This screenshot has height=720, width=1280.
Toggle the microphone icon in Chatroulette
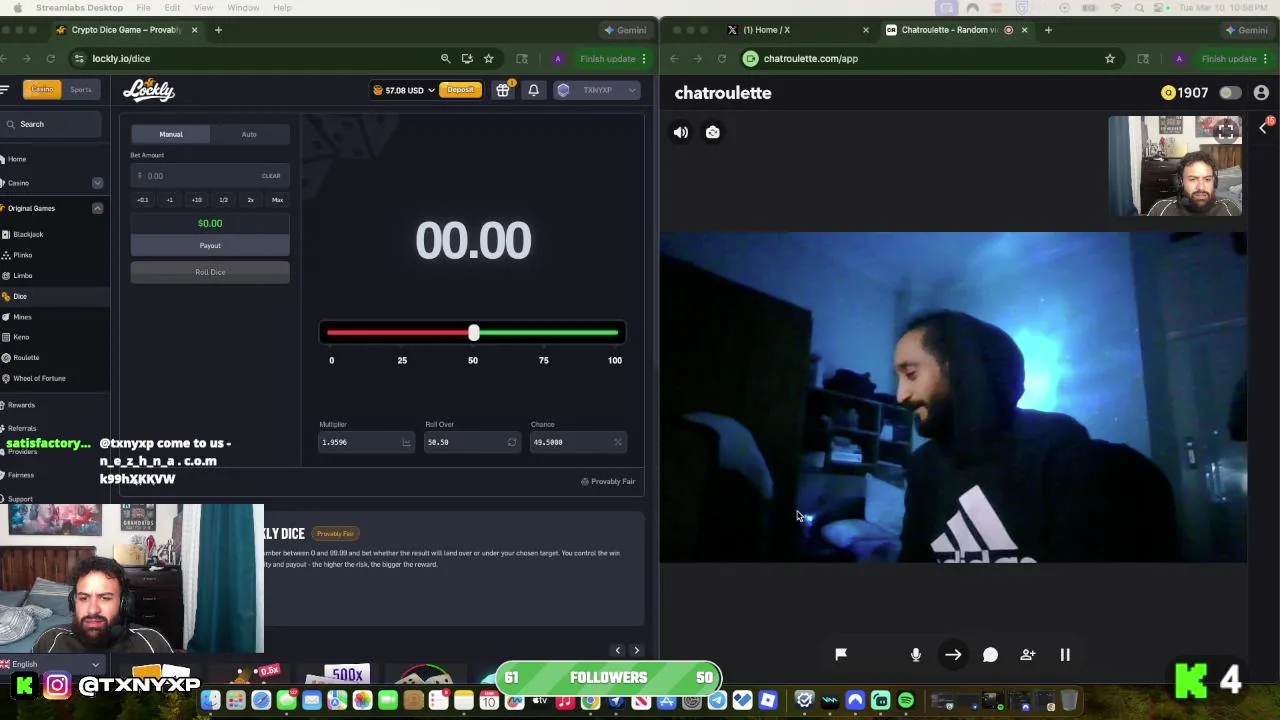[x=916, y=654]
